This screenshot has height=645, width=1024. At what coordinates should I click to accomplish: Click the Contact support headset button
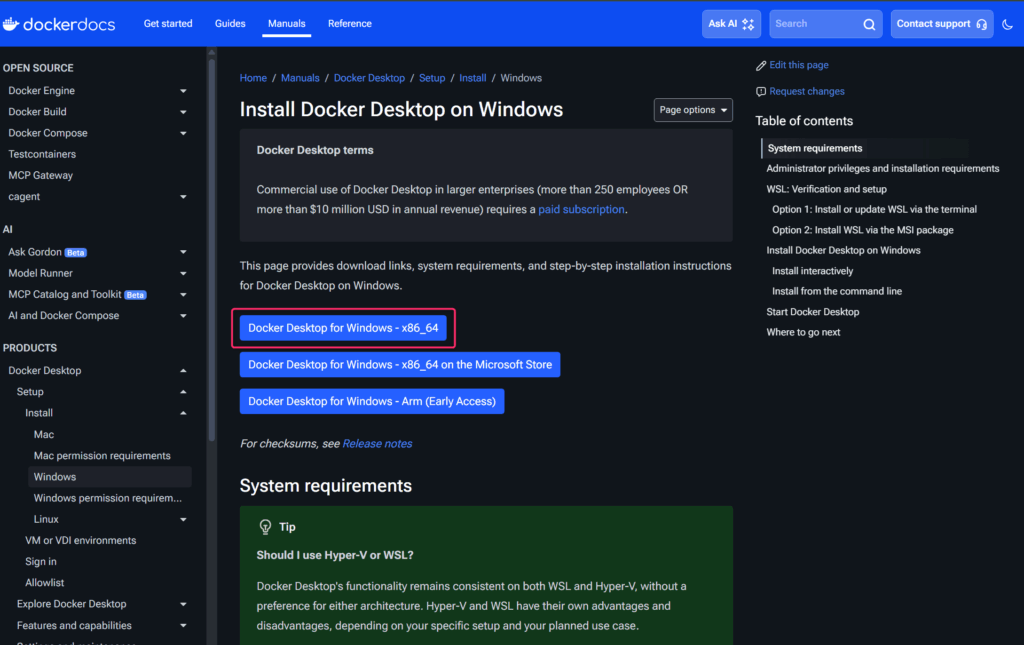[x=941, y=24]
